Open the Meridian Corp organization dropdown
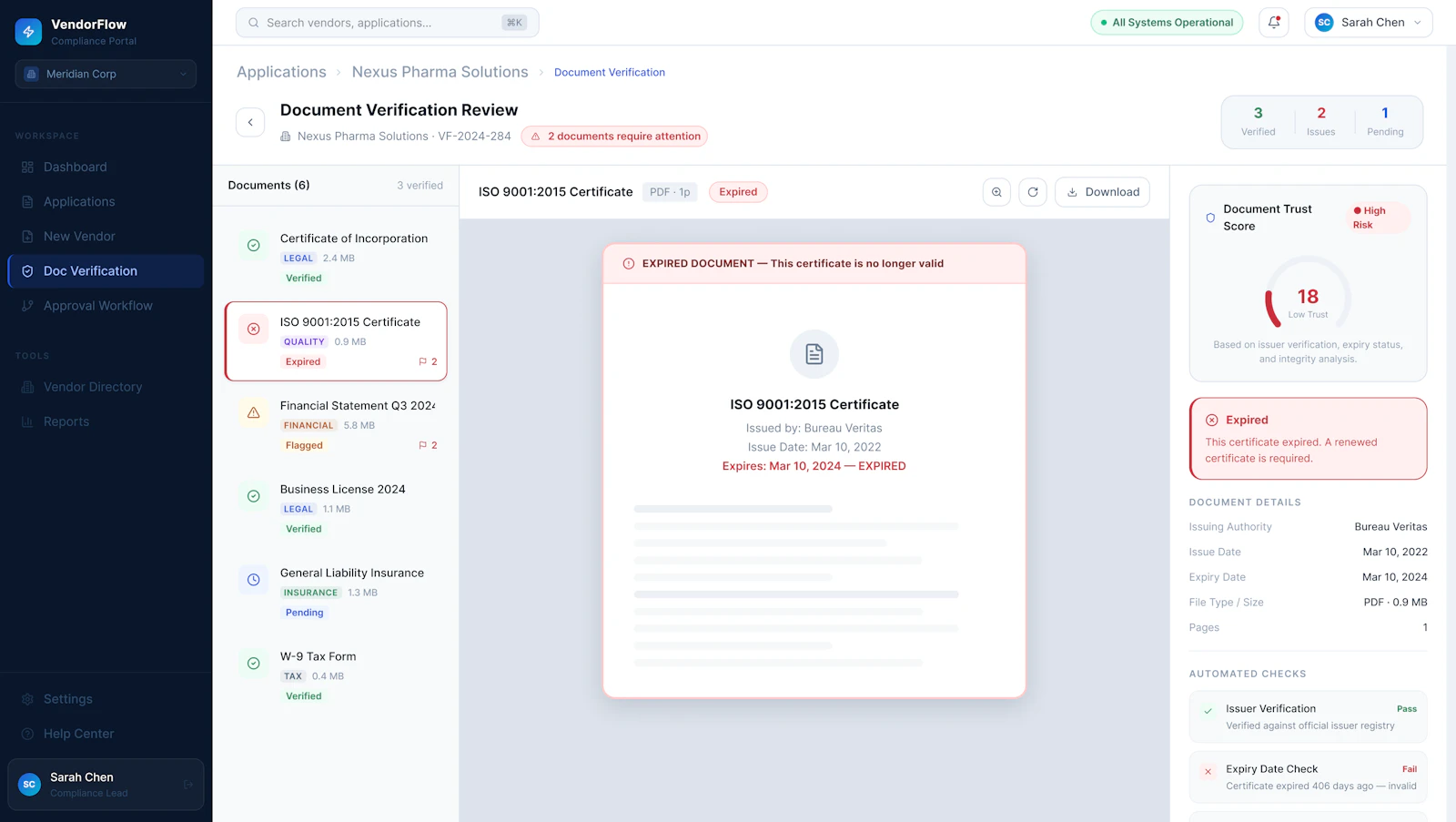 point(106,74)
